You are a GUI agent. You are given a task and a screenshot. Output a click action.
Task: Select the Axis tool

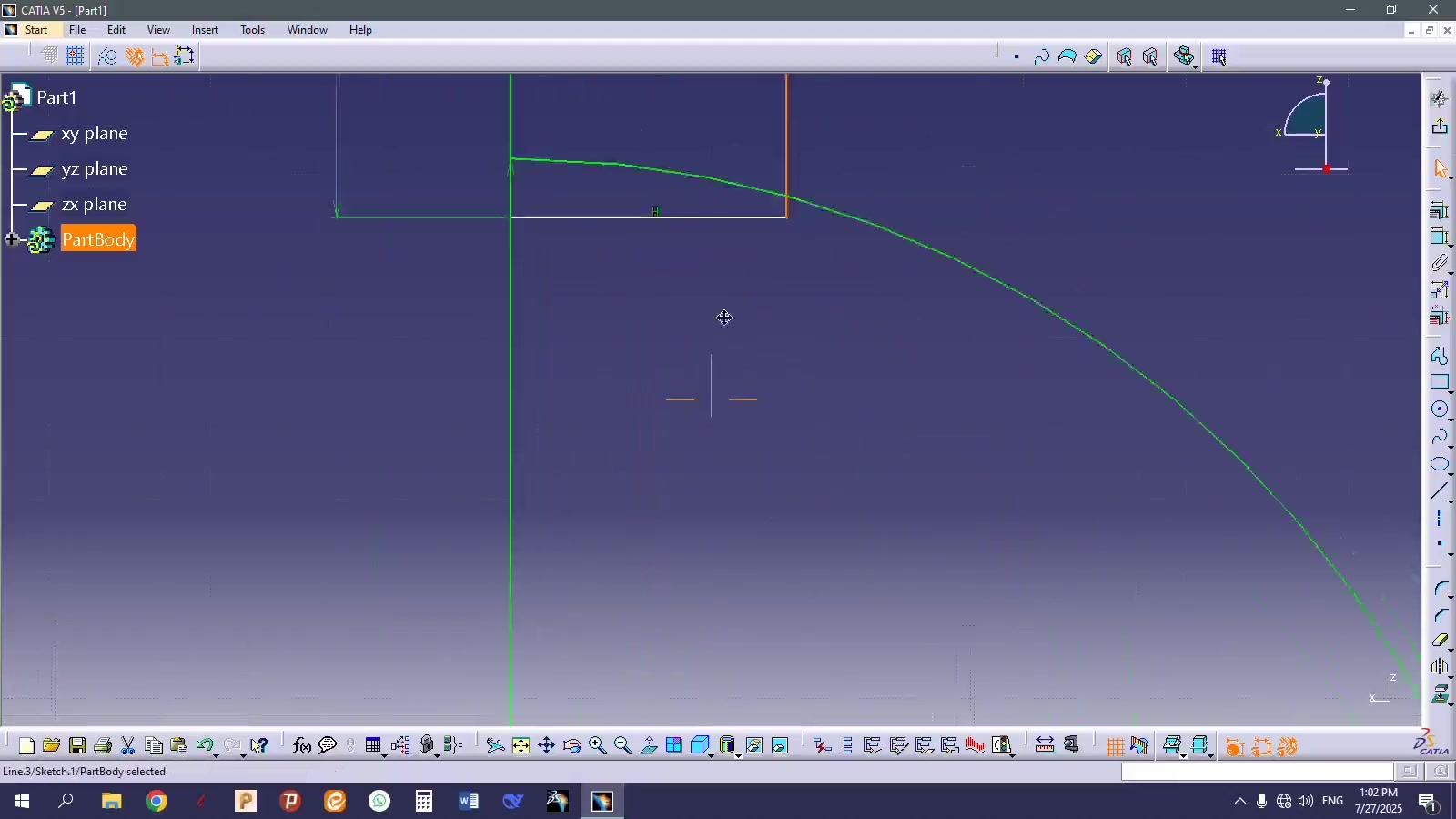pos(1439,519)
